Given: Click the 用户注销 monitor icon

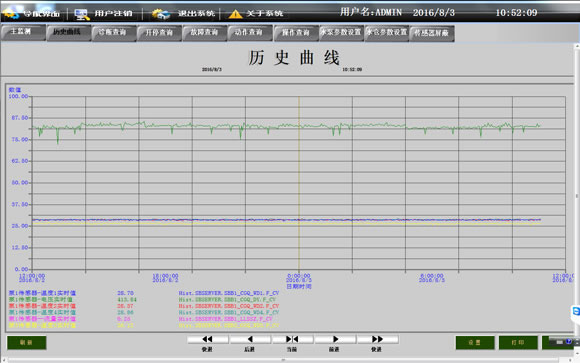Looking at the screenshot, I should (81, 14).
